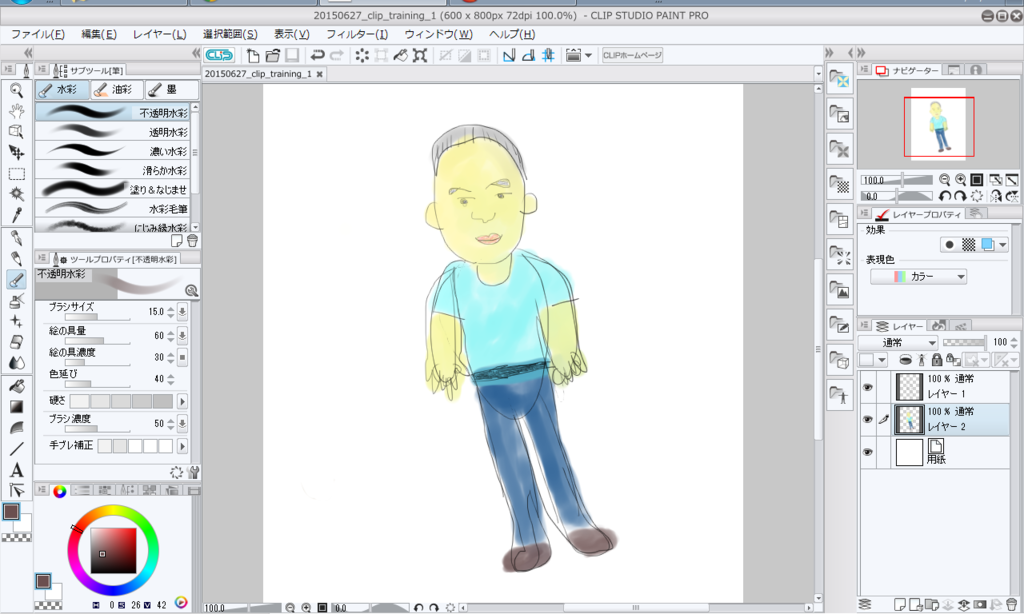Select the 水彩毛筆 brush
This screenshot has width=1024, height=614.
(112, 208)
